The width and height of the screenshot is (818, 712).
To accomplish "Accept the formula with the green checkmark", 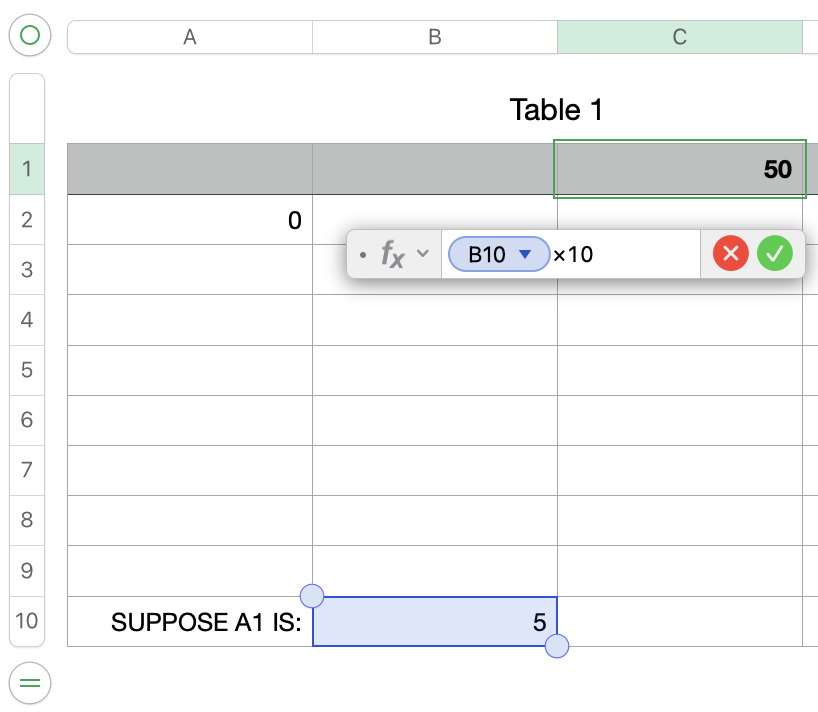I will [774, 254].
